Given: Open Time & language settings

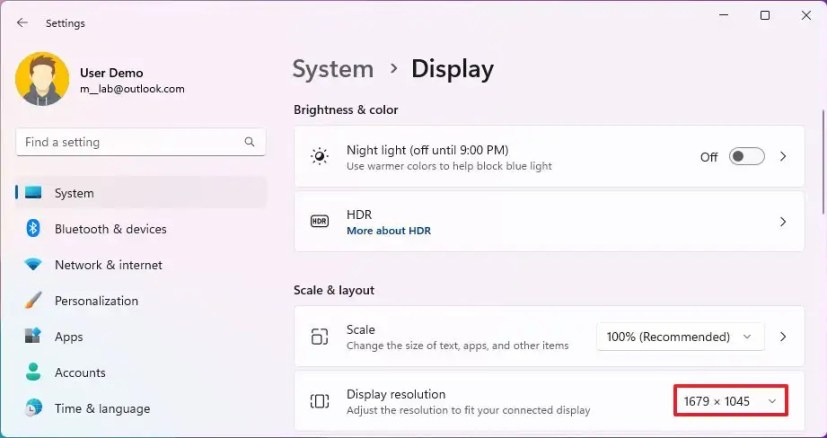Looking at the screenshot, I should (x=141, y=408).
